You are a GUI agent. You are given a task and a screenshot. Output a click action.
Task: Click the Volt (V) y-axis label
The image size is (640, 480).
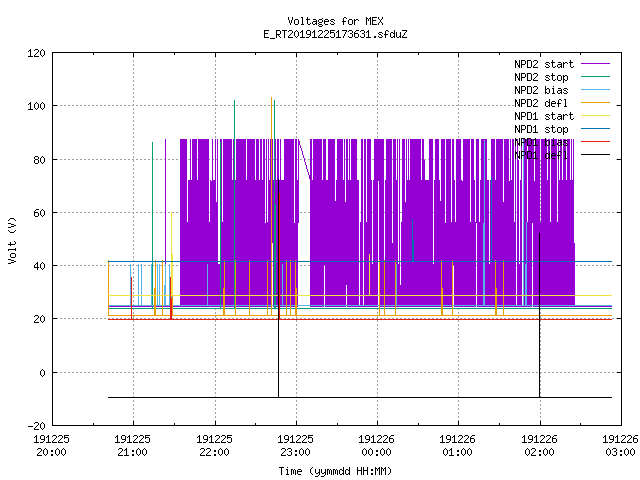tap(12, 241)
